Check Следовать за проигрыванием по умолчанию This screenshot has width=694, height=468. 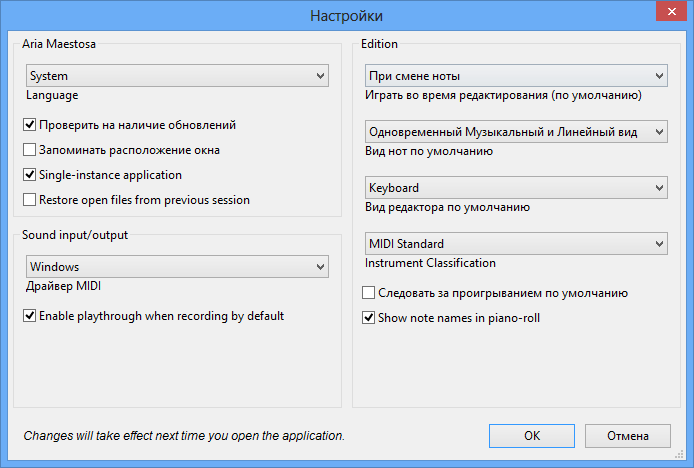[368, 293]
